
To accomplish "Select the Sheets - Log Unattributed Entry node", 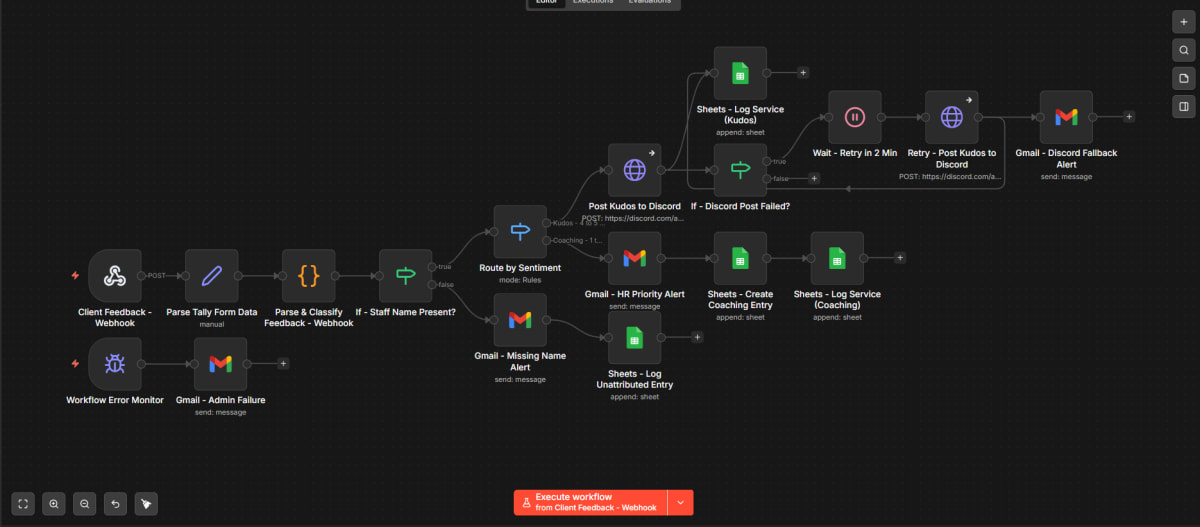I will (x=635, y=337).
